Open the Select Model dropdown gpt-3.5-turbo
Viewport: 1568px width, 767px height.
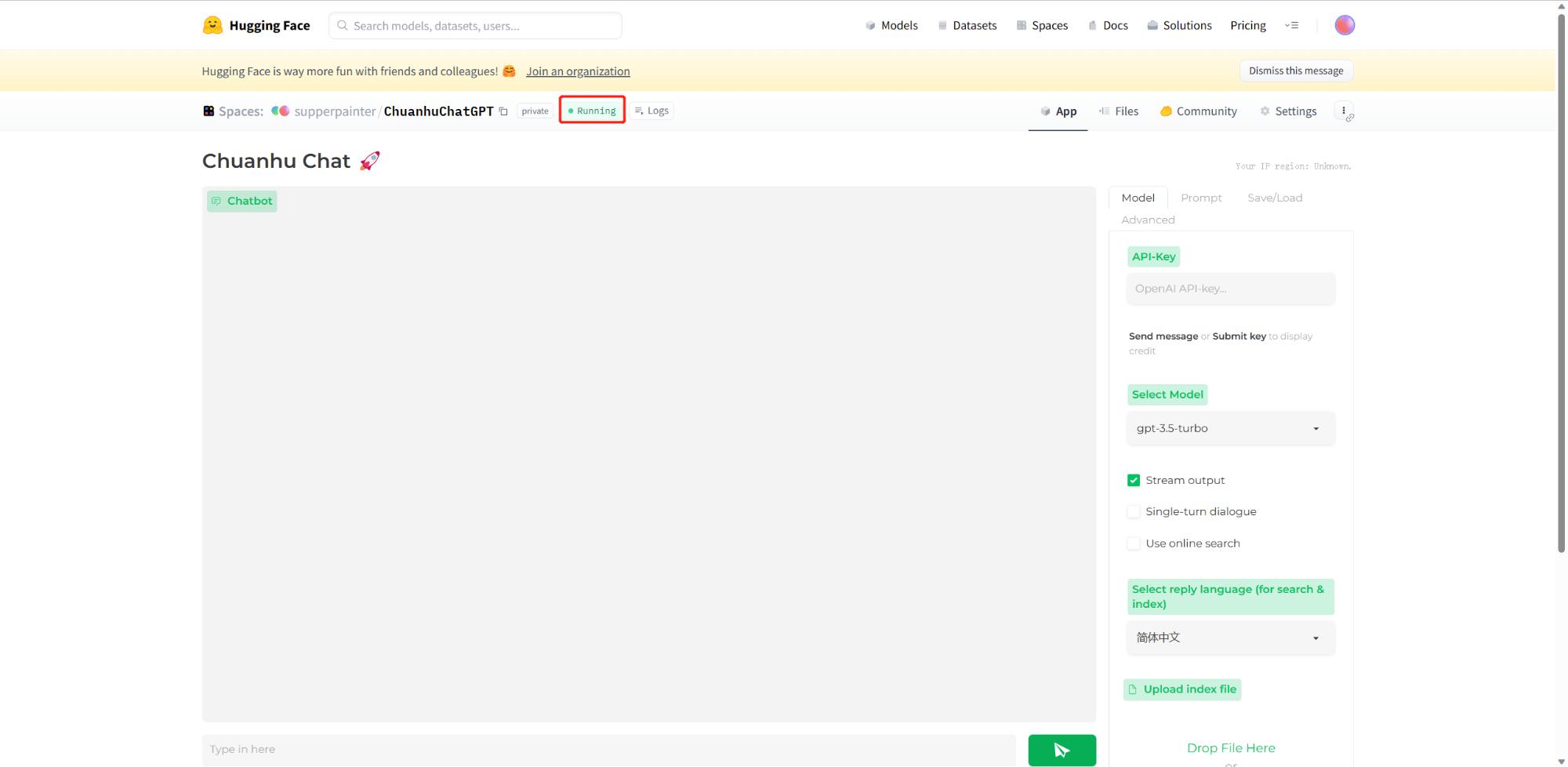[1230, 428]
